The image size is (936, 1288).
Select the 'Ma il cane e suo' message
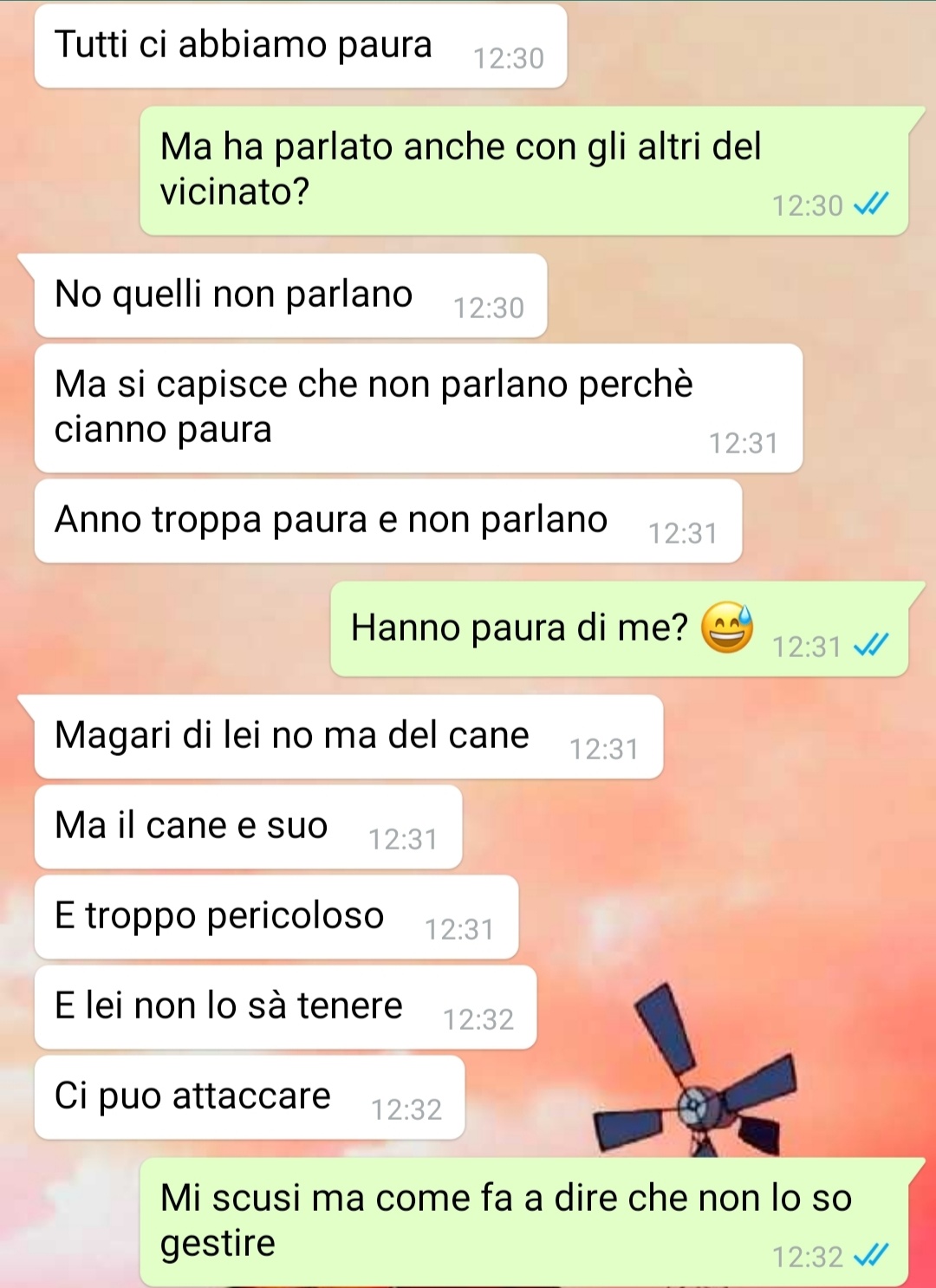coord(248,827)
